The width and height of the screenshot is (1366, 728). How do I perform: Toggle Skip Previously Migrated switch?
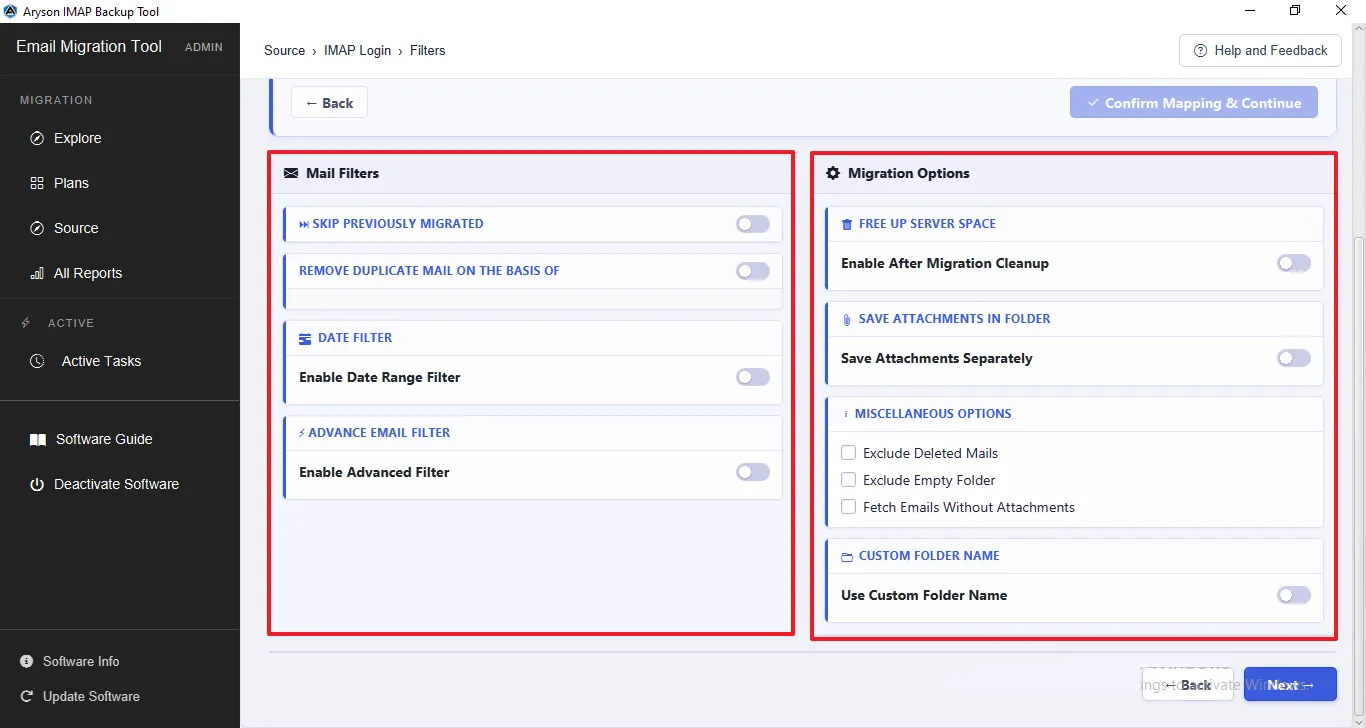point(753,224)
